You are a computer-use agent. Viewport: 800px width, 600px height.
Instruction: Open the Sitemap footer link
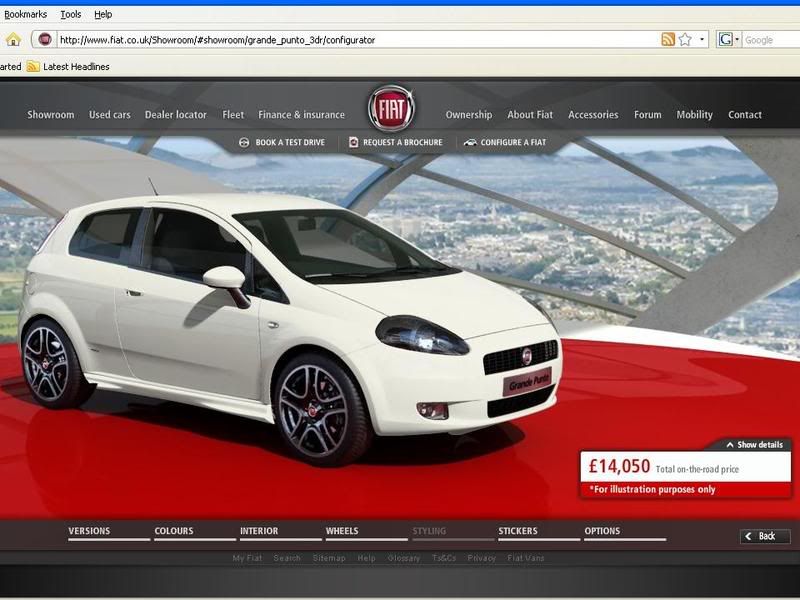click(329, 558)
